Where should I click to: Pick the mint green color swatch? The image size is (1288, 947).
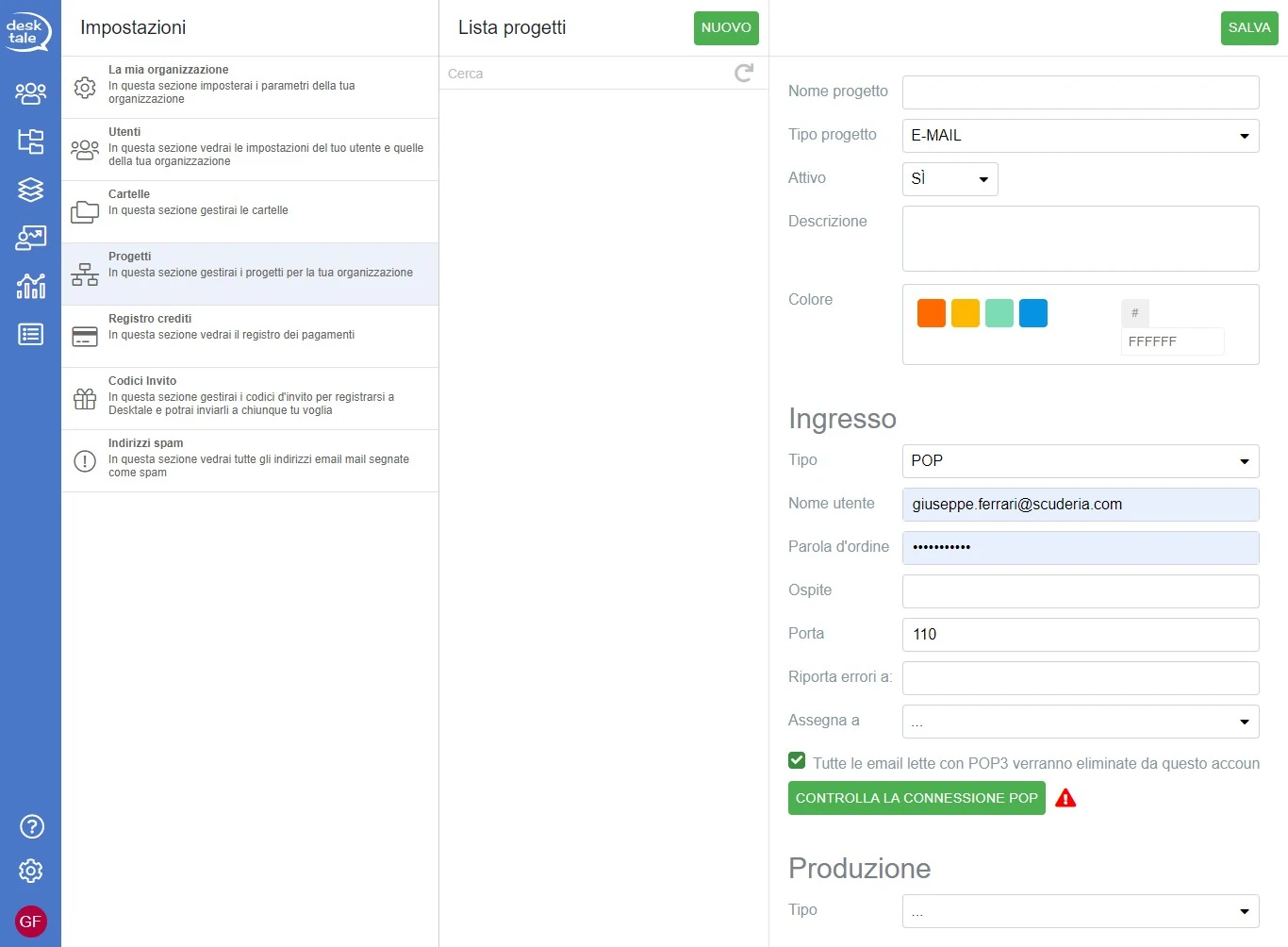999,313
